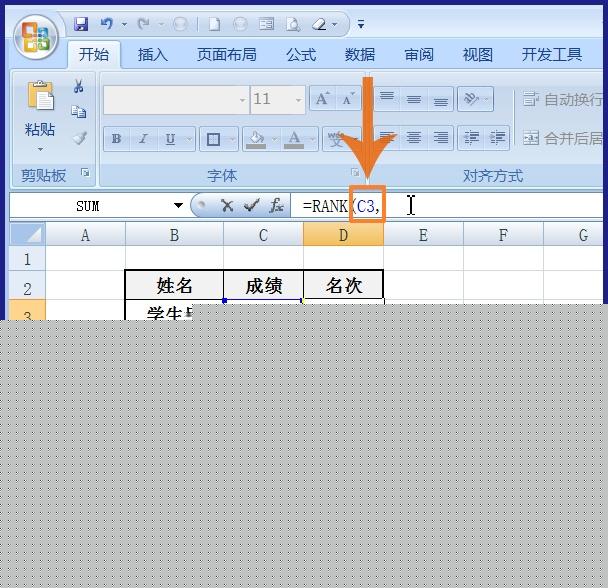Open the eraser icon's dropdown arrow
The image size is (608, 588).
(335, 25)
